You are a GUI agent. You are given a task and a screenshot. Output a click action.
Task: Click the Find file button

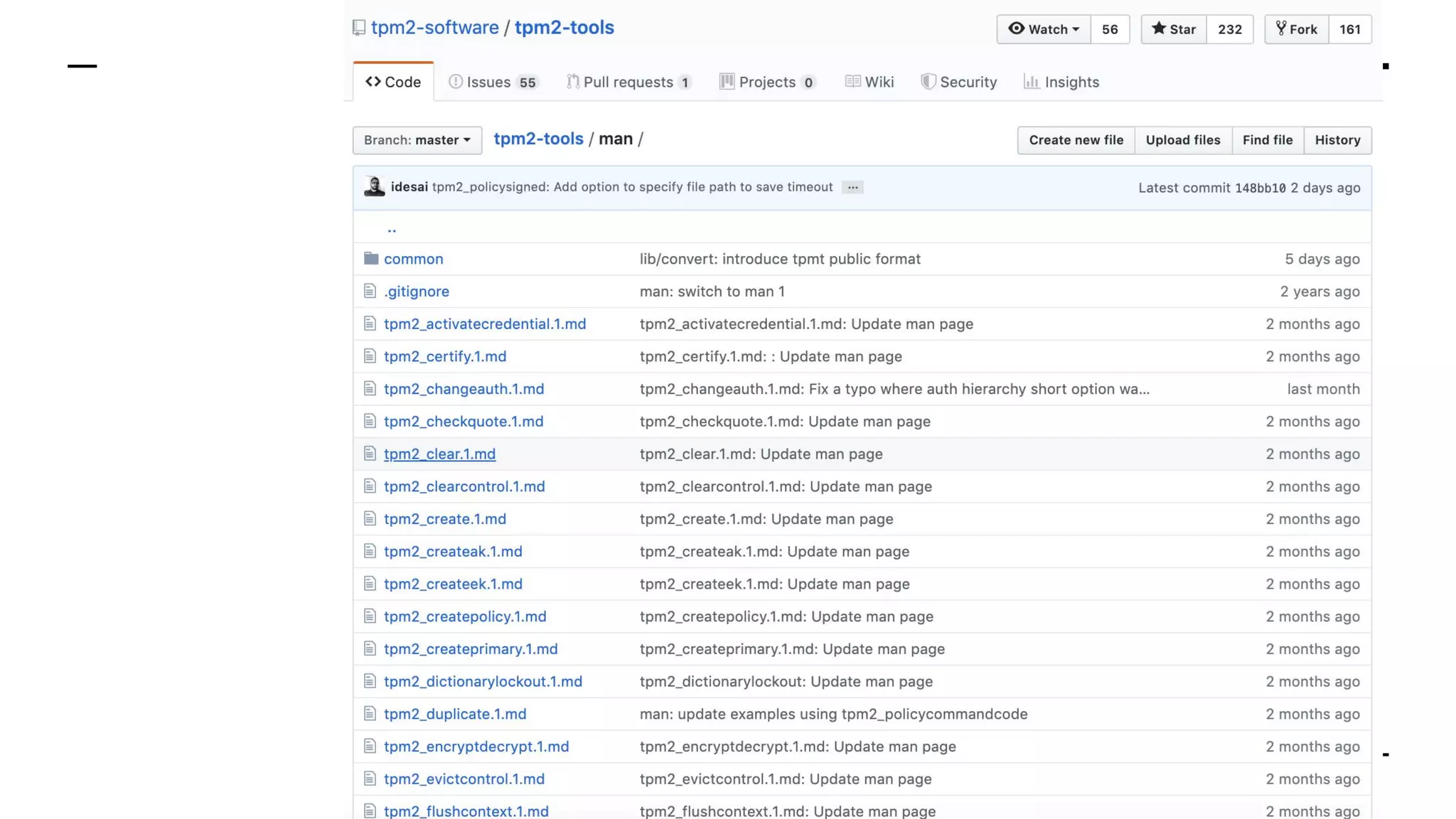(1267, 140)
